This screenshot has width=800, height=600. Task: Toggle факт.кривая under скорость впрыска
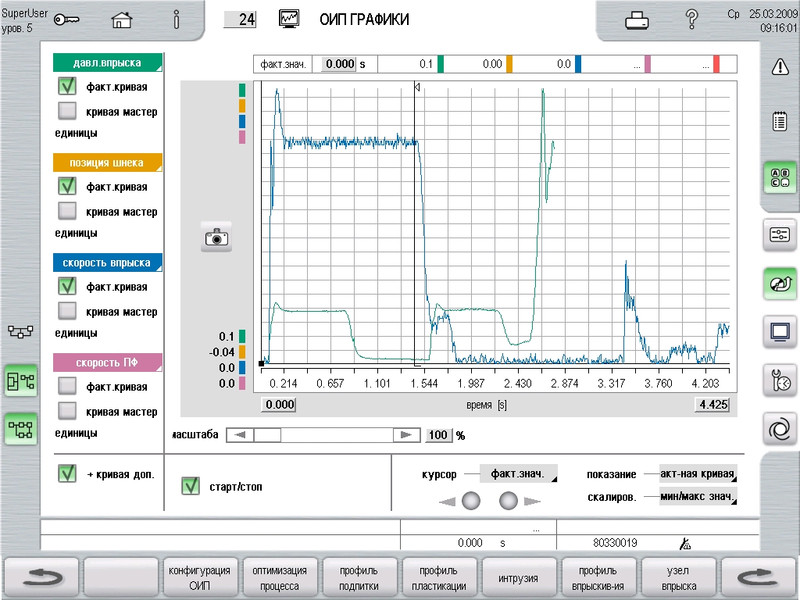pyautogui.click(x=67, y=286)
